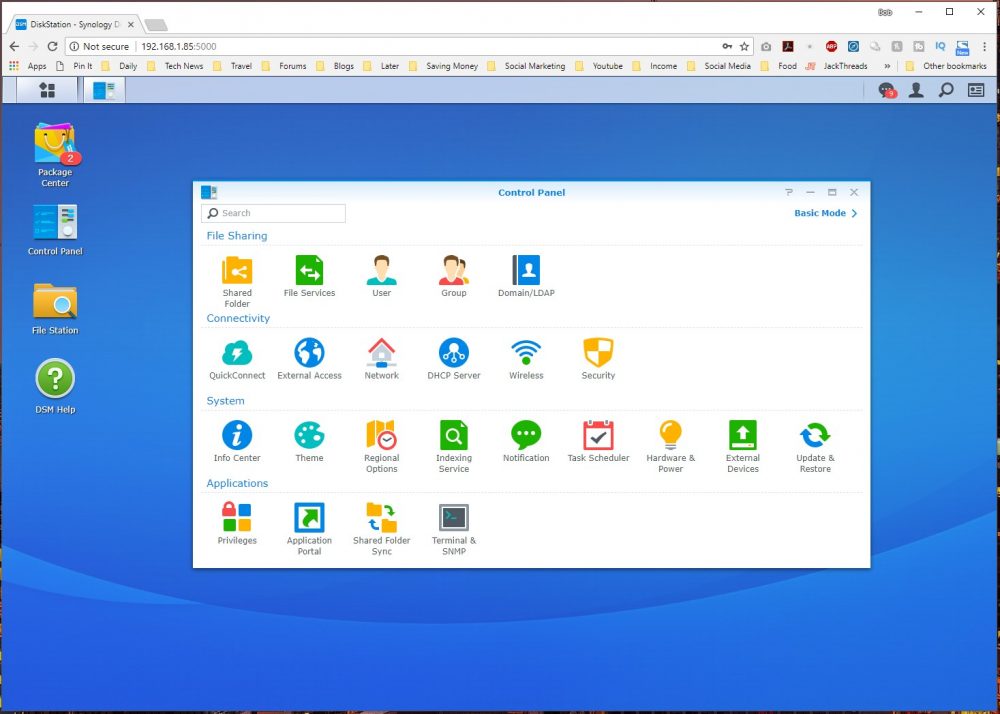
Task: Open Other bookmarks folder
Action: (x=946, y=66)
